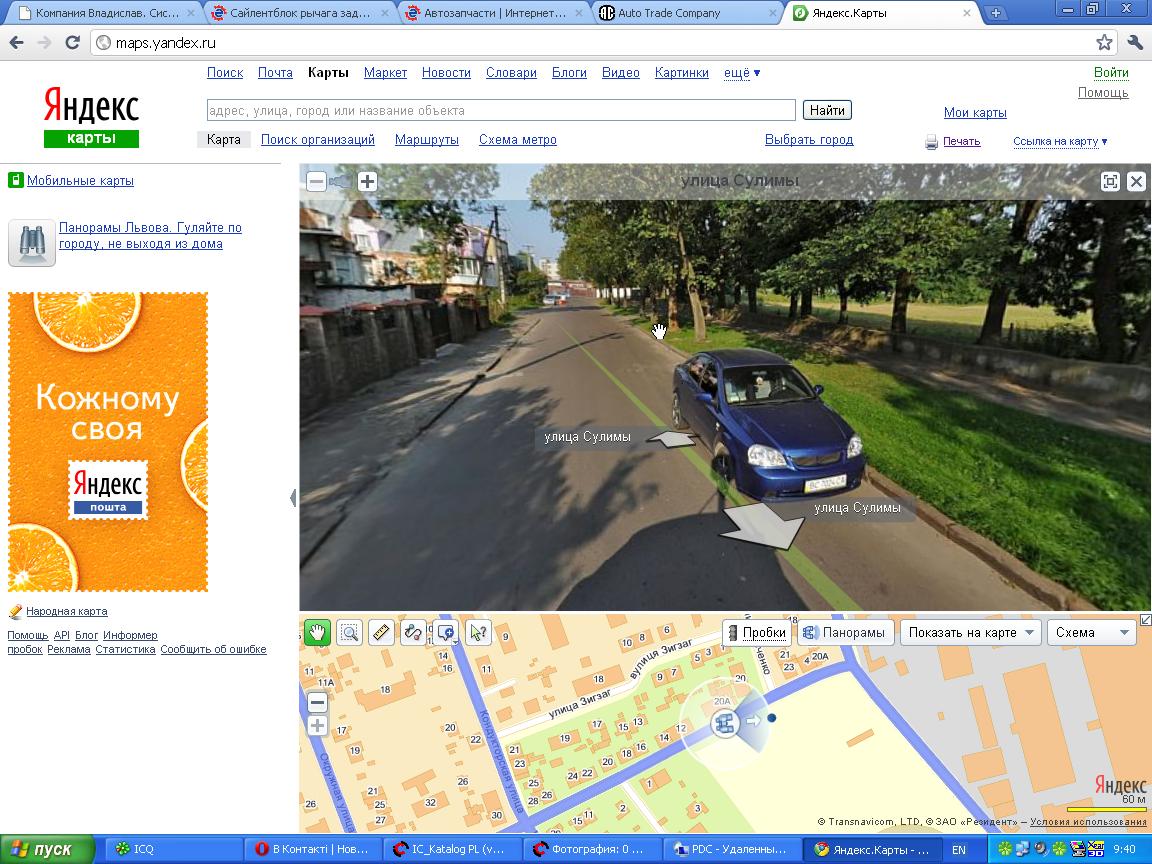Click the pencil icon beside Народная карта
Image resolution: width=1152 pixels, height=864 pixels.
(15, 611)
